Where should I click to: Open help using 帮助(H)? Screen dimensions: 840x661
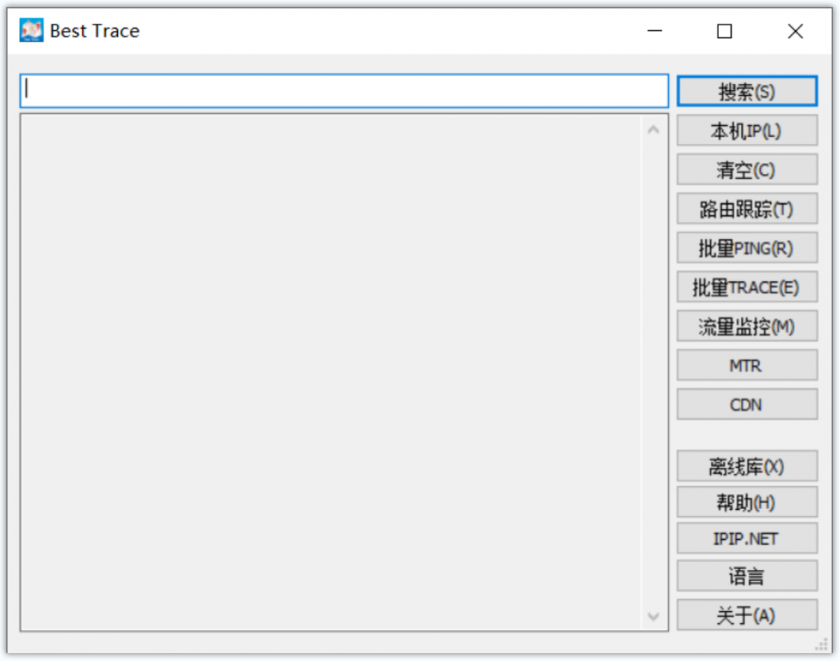click(746, 502)
